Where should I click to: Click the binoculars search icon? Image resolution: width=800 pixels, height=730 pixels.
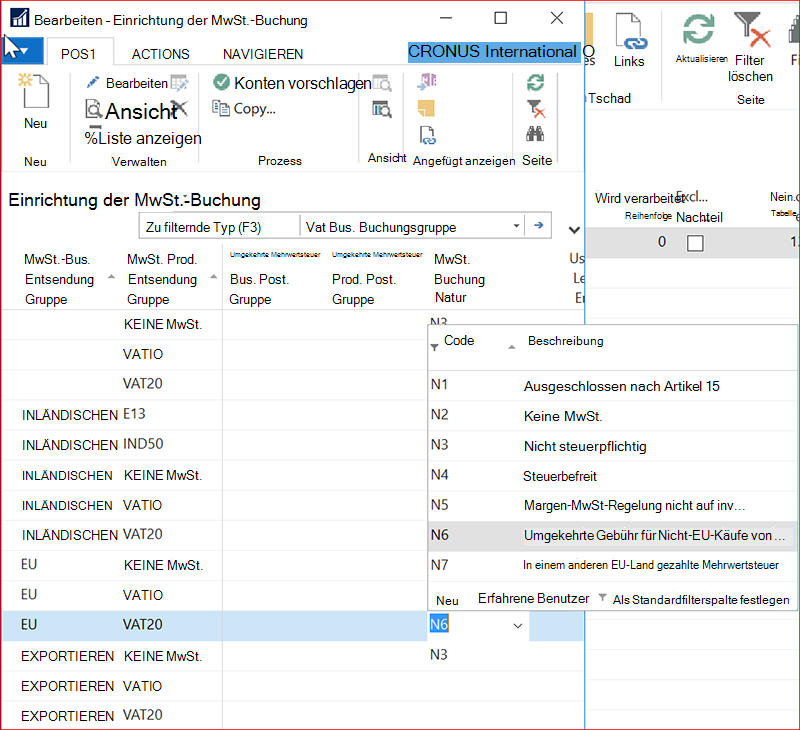coord(535,134)
